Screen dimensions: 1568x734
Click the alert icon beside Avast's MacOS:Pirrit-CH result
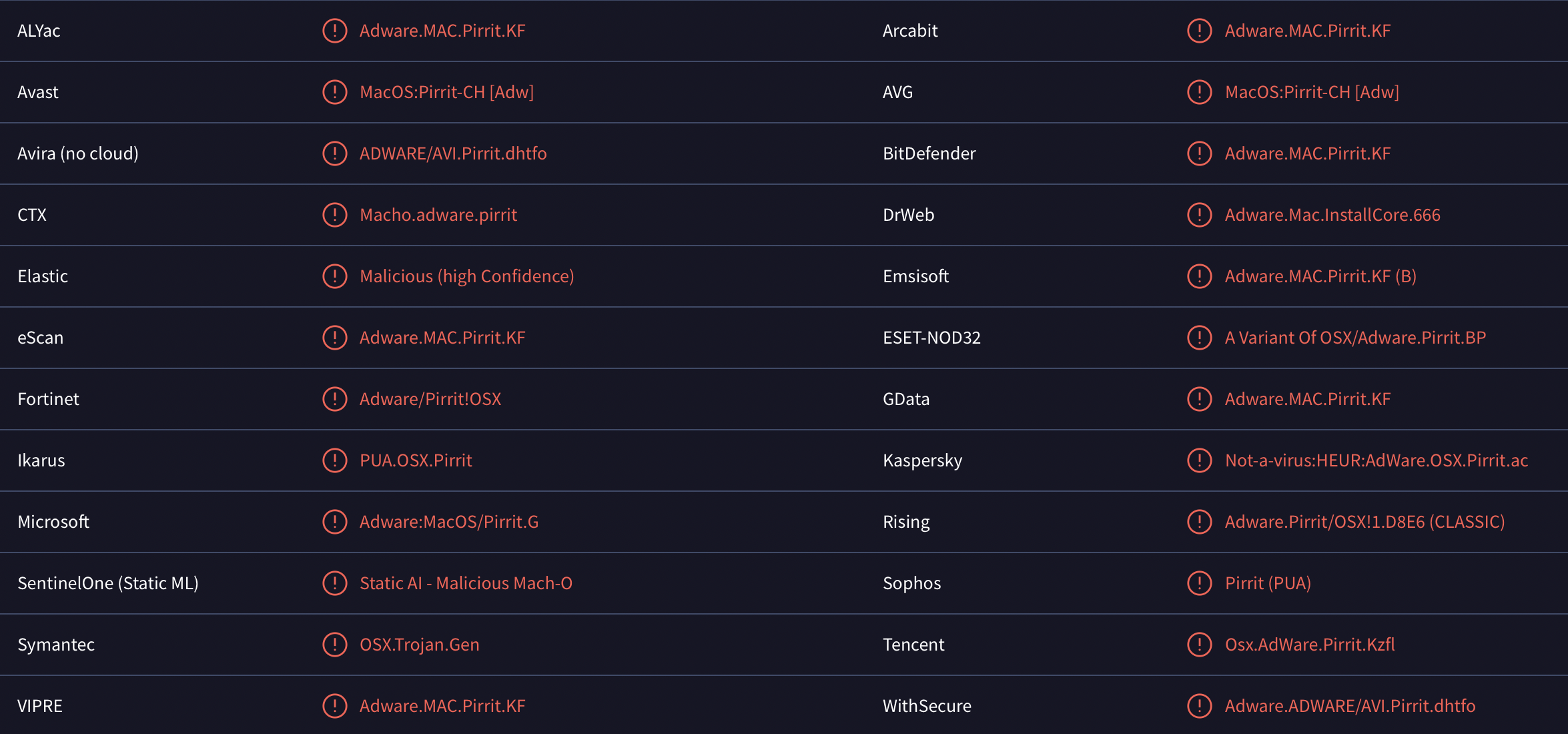[334, 92]
